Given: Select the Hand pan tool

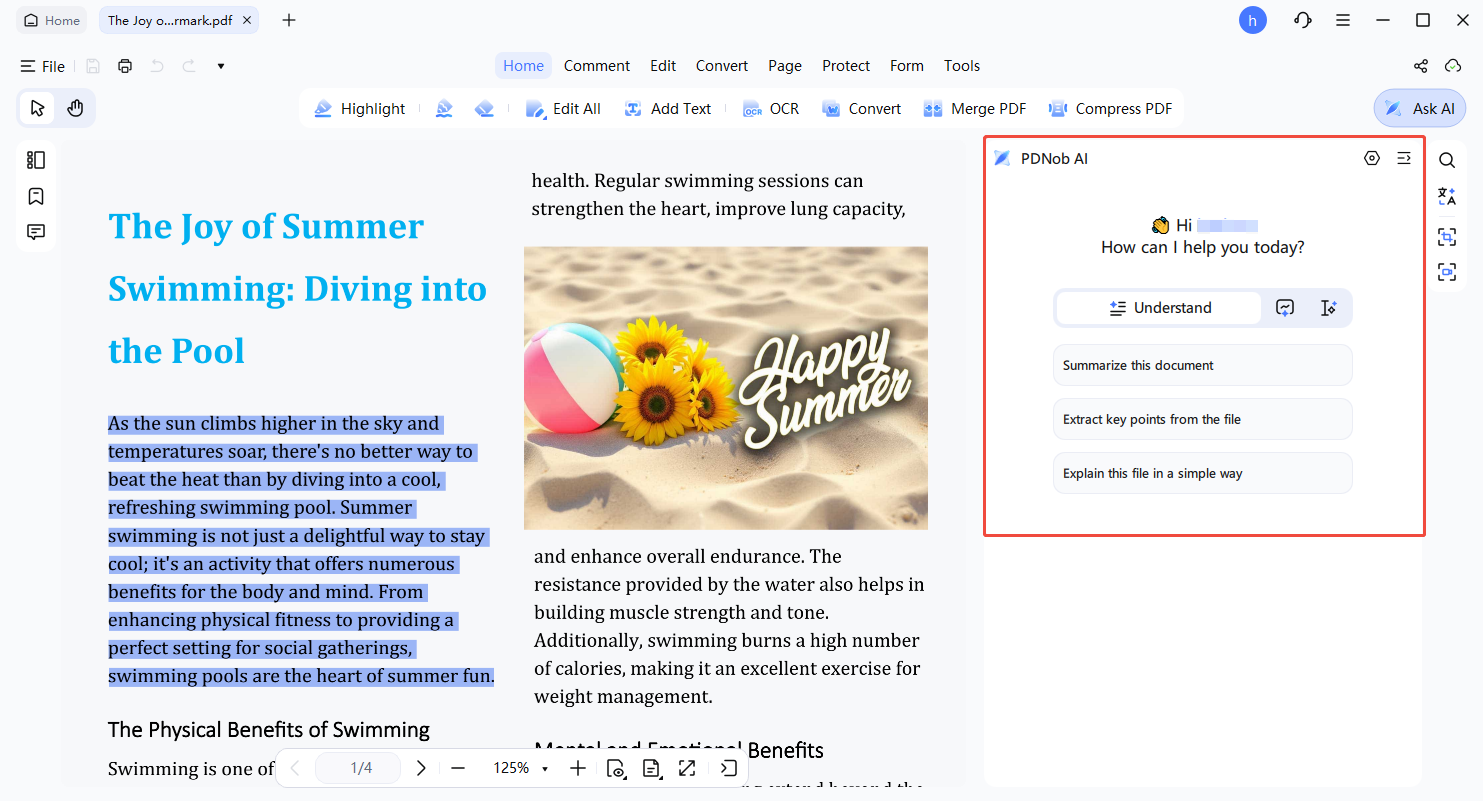Looking at the screenshot, I should pyautogui.click(x=76, y=107).
